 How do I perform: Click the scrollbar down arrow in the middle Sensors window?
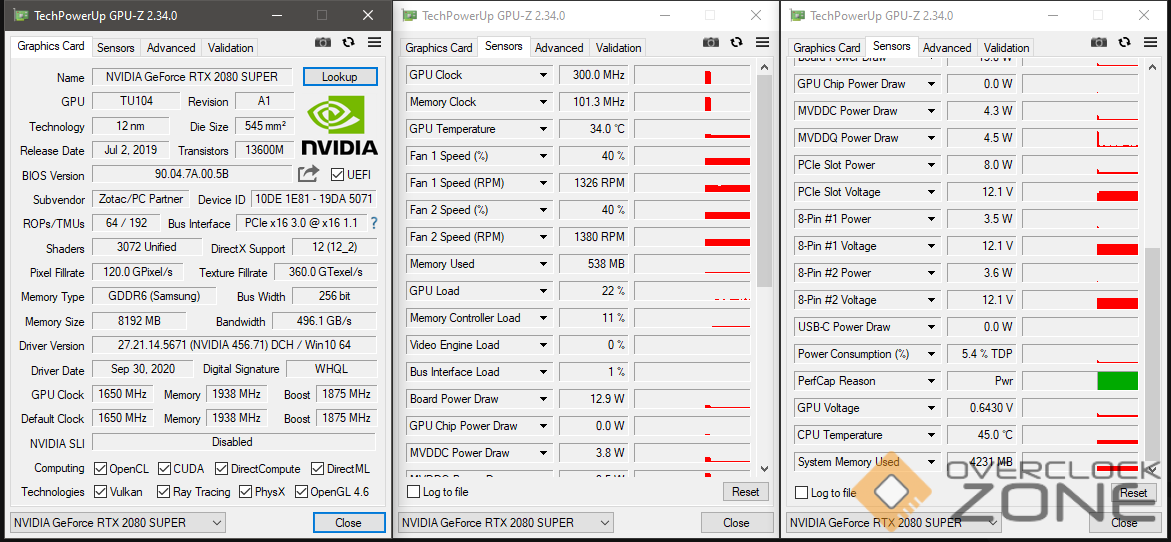[764, 468]
